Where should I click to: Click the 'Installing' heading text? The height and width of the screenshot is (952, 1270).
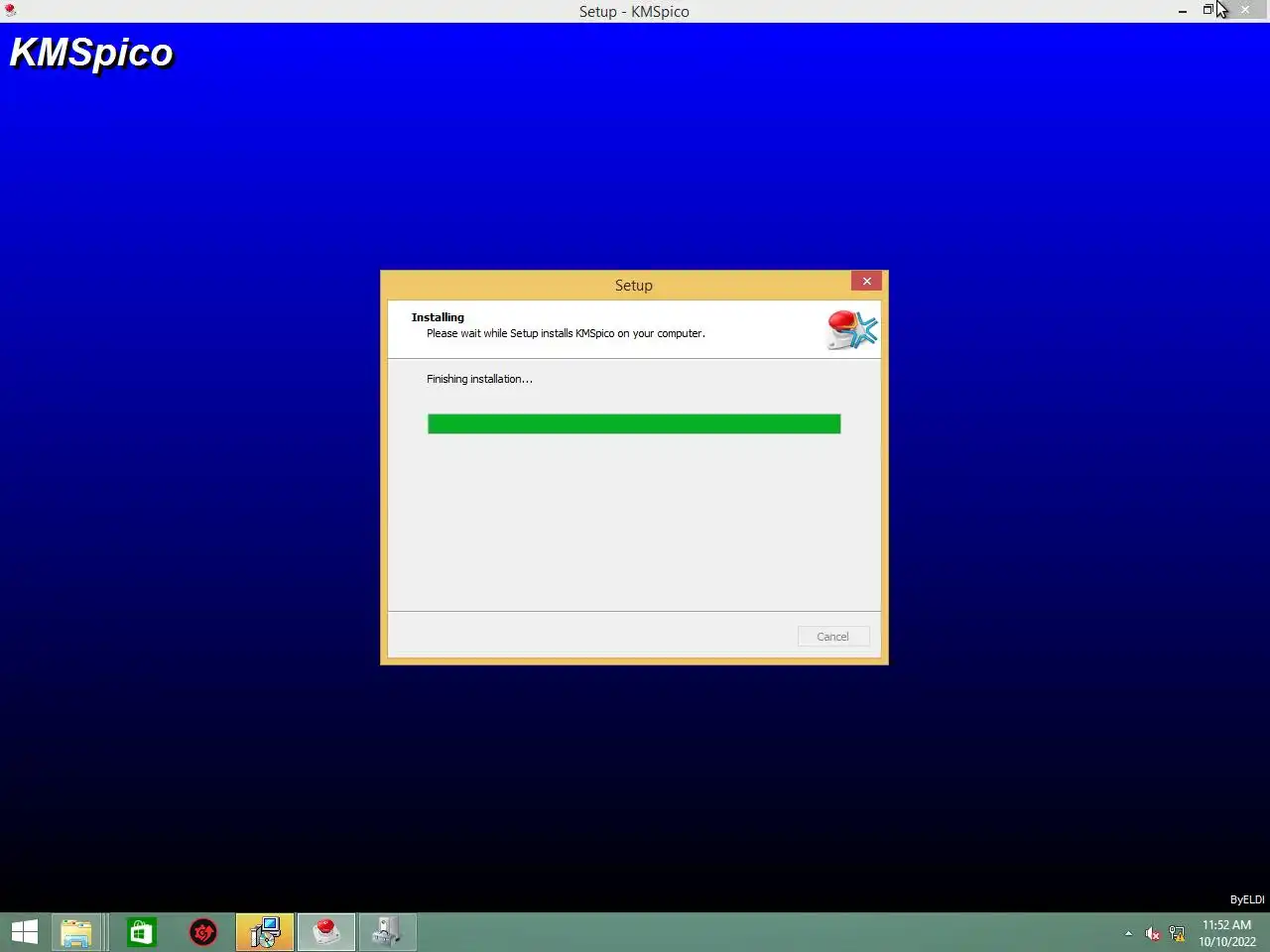[438, 317]
